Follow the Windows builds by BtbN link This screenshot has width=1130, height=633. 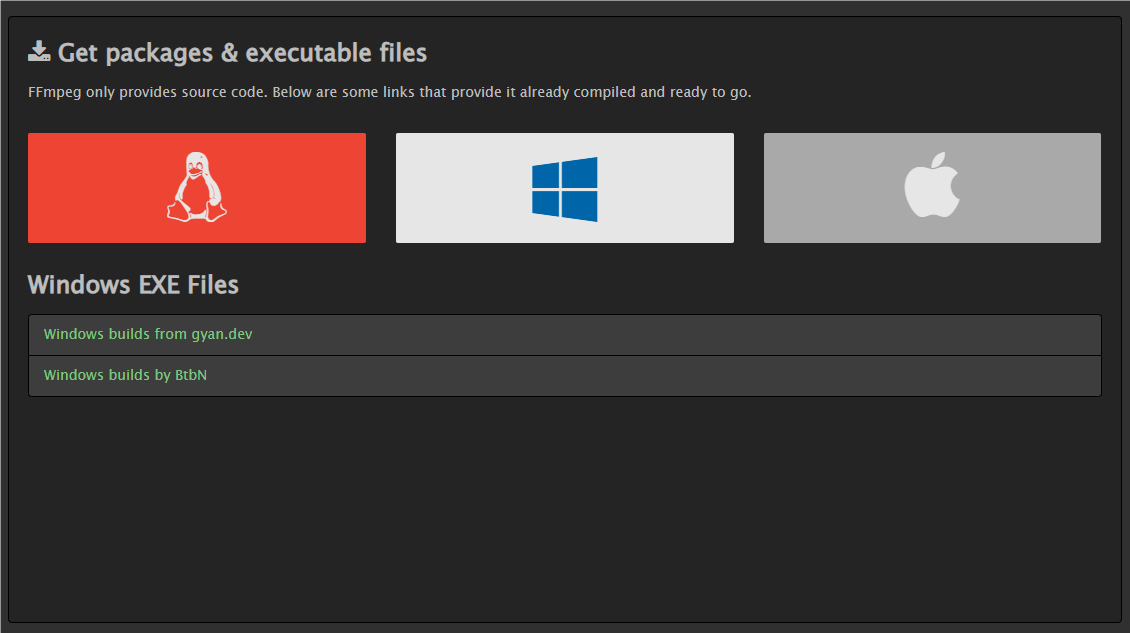click(125, 375)
